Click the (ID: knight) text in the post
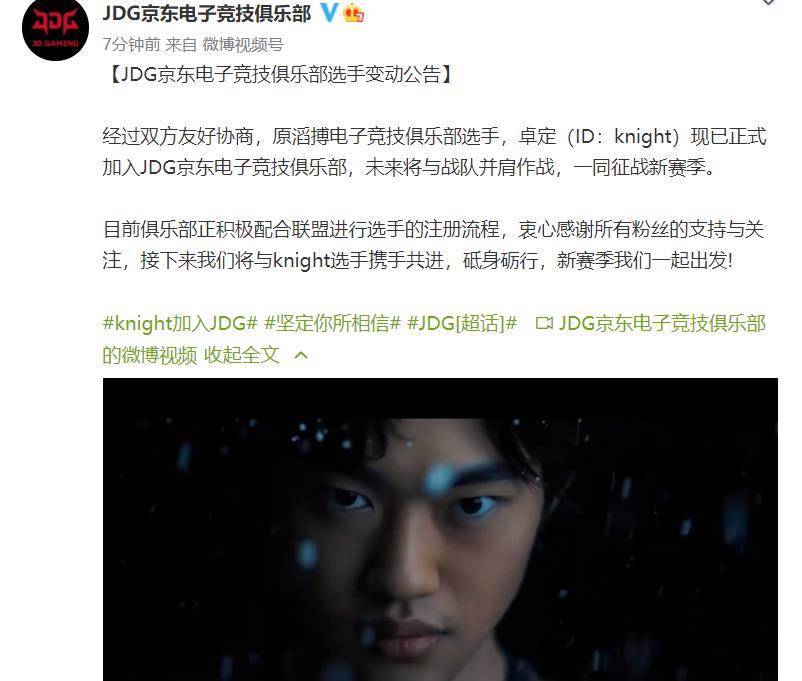Viewport: 802px width, 681px height. point(623,137)
